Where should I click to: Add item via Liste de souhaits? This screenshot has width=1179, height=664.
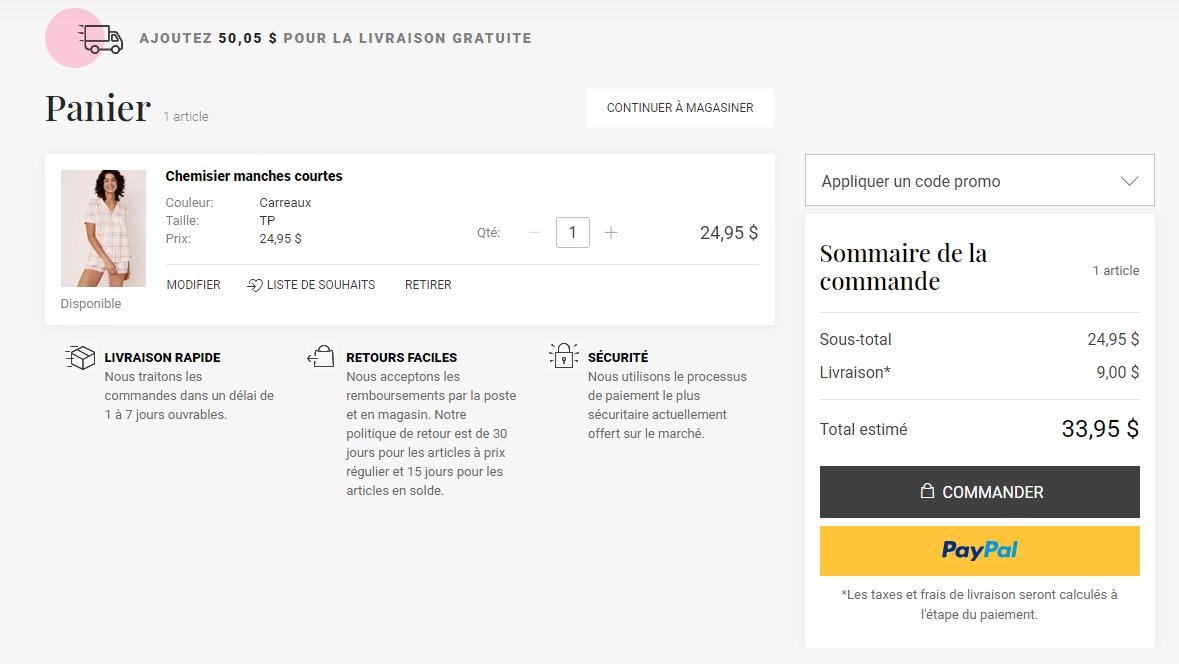tap(311, 285)
